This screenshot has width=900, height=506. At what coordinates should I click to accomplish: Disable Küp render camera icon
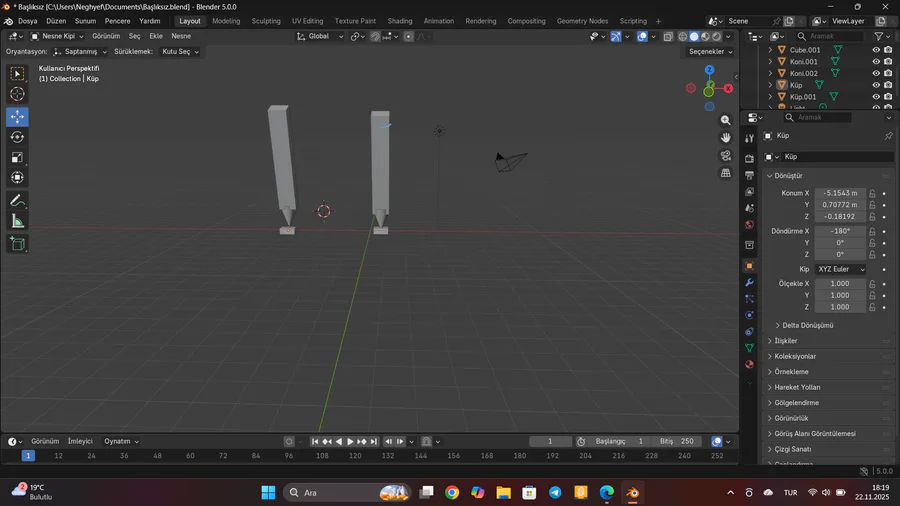(x=888, y=85)
